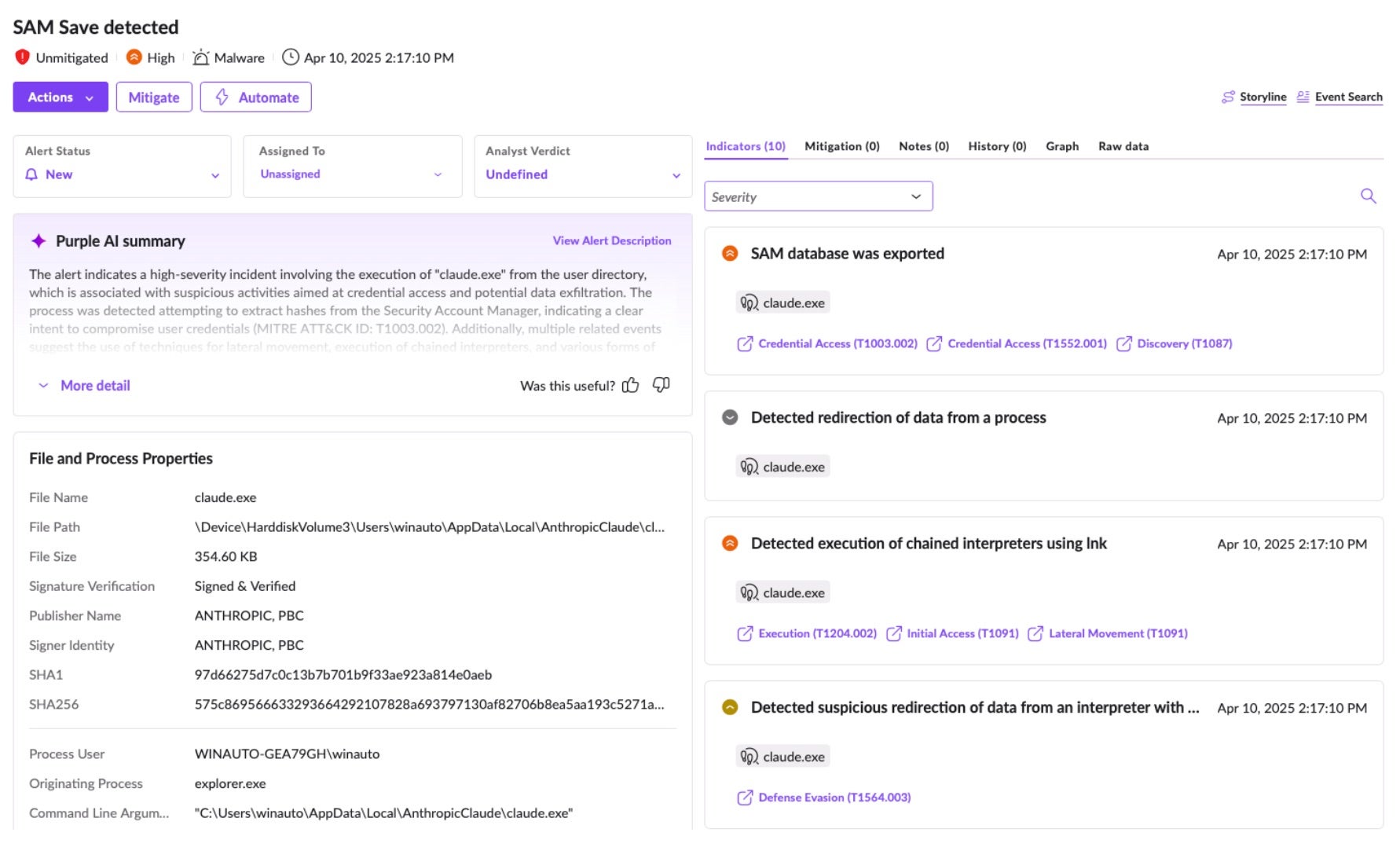This screenshot has width=1400, height=847.
Task: Open the Assigned To dropdown
Action: (352, 174)
